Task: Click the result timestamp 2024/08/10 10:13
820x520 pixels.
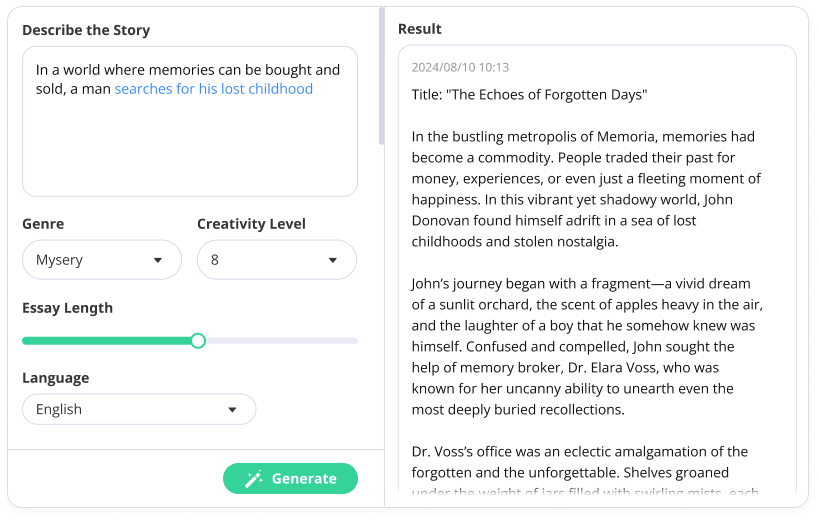Action: [x=460, y=67]
